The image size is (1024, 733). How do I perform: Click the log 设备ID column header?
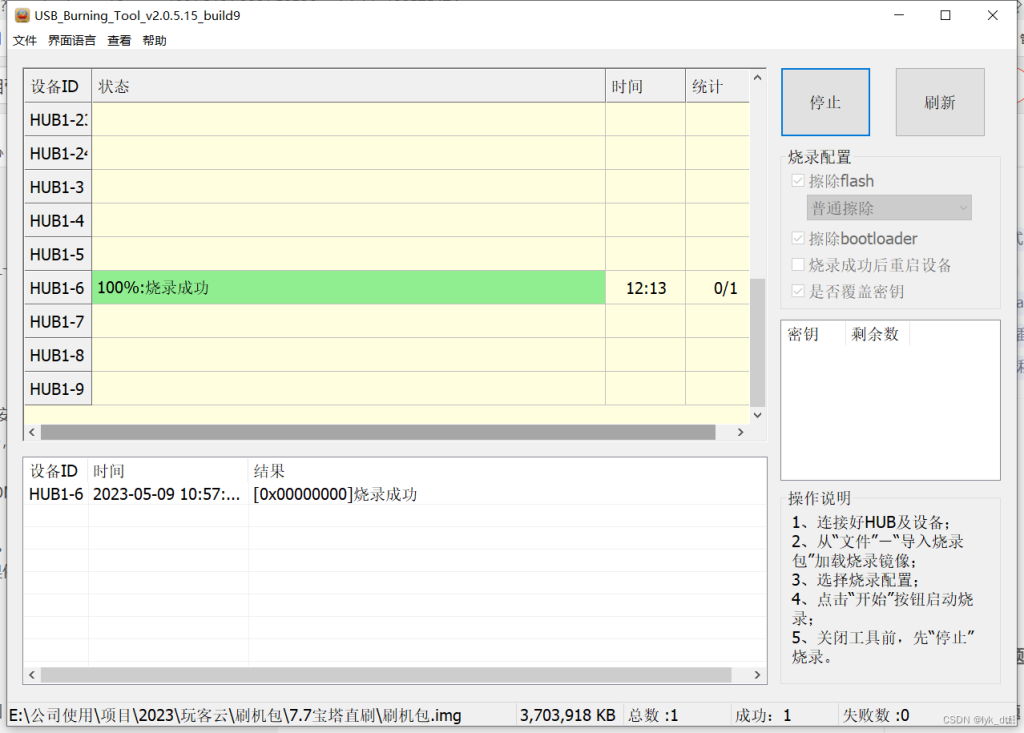pos(56,471)
